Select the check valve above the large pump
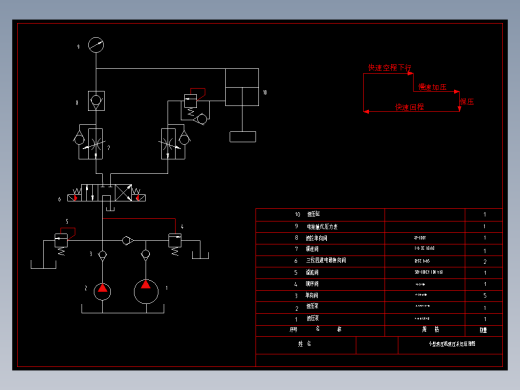This screenshot has width=520, height=390. click(x=145, y=255)
